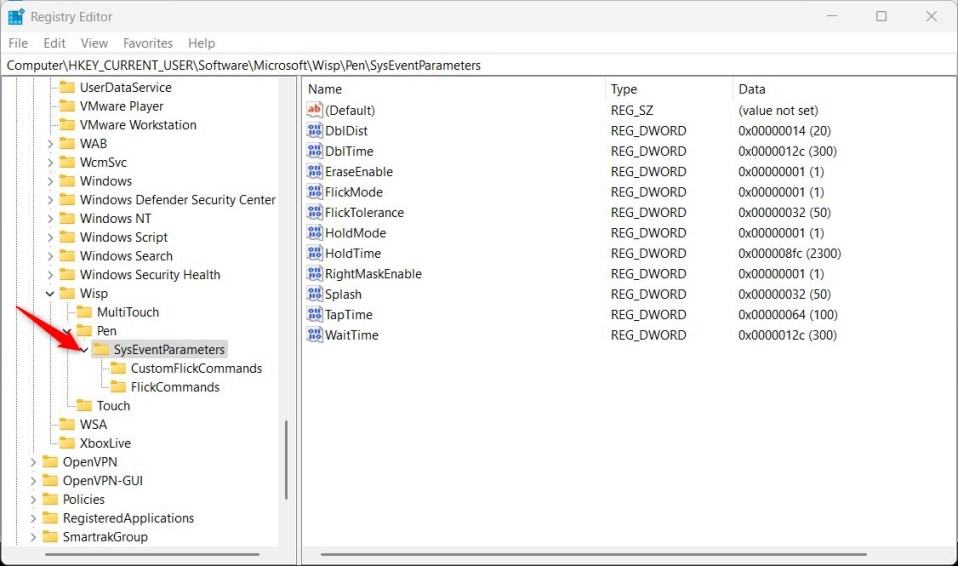This screenshot has width=958, height=566.
Task: Select the HoldTime value name
Action: (x=353, y=253)
